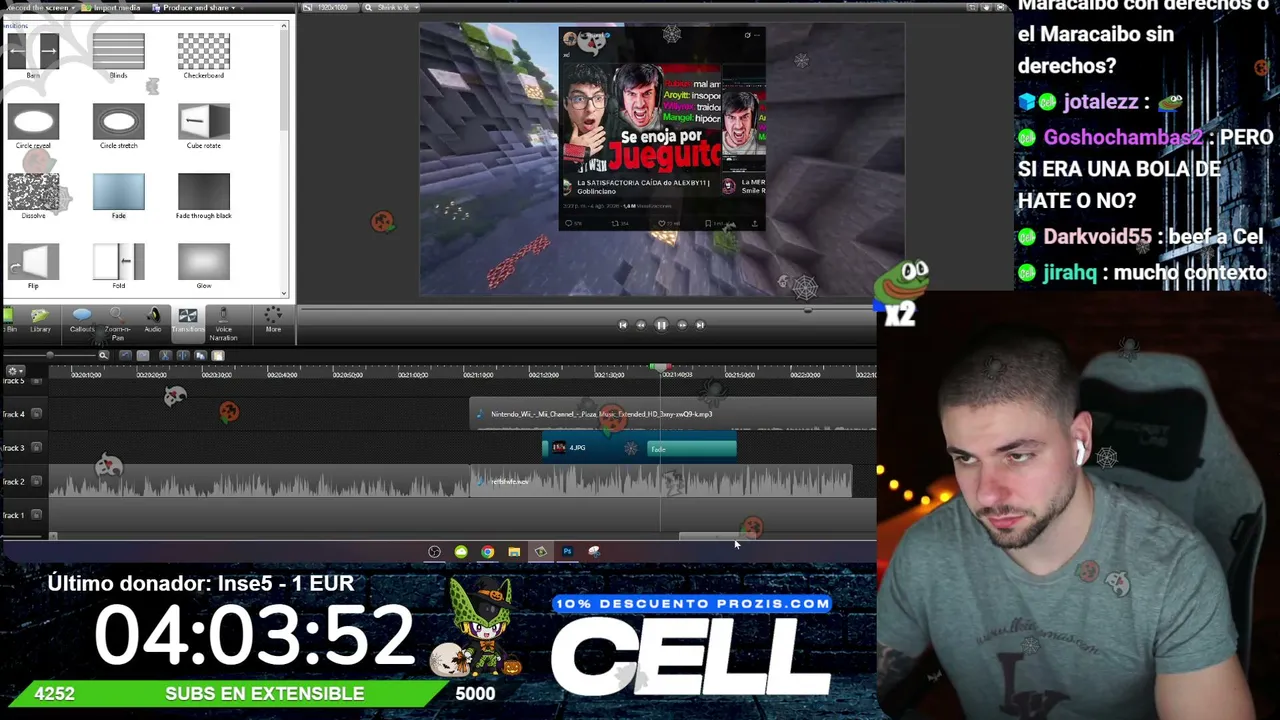Adjust the timeline zoom slider
This screenshot has height=720, width=1280.
[x=50, y=355]
